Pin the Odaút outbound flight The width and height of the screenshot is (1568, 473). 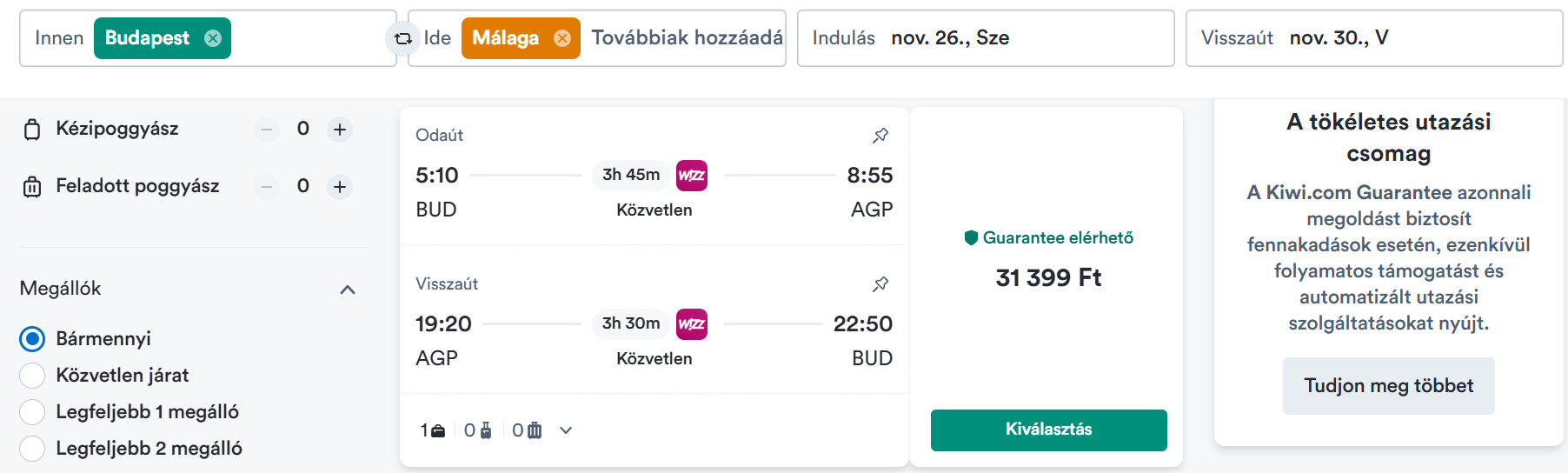click(880, 135)
